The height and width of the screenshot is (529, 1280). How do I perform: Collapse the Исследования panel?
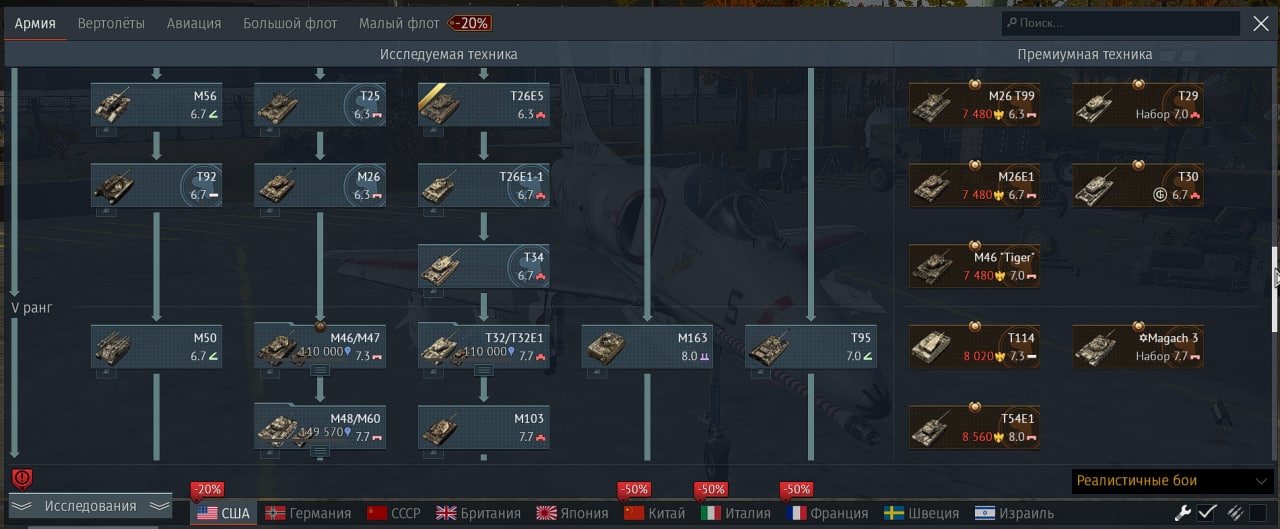point(90,506)
